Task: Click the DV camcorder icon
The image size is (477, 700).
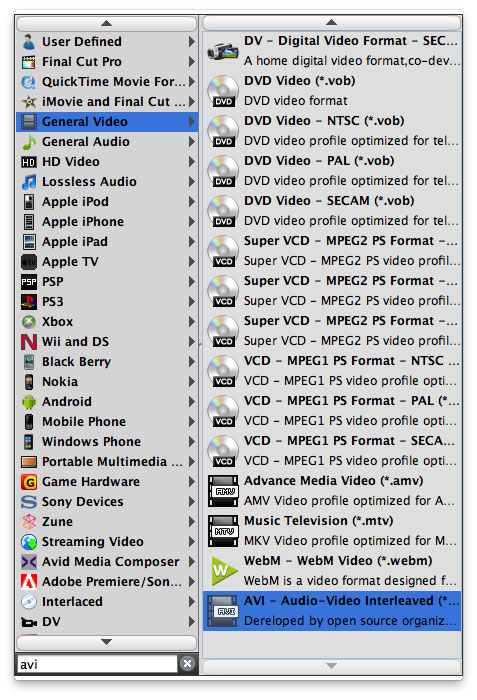Action: [x=223, y=51]
